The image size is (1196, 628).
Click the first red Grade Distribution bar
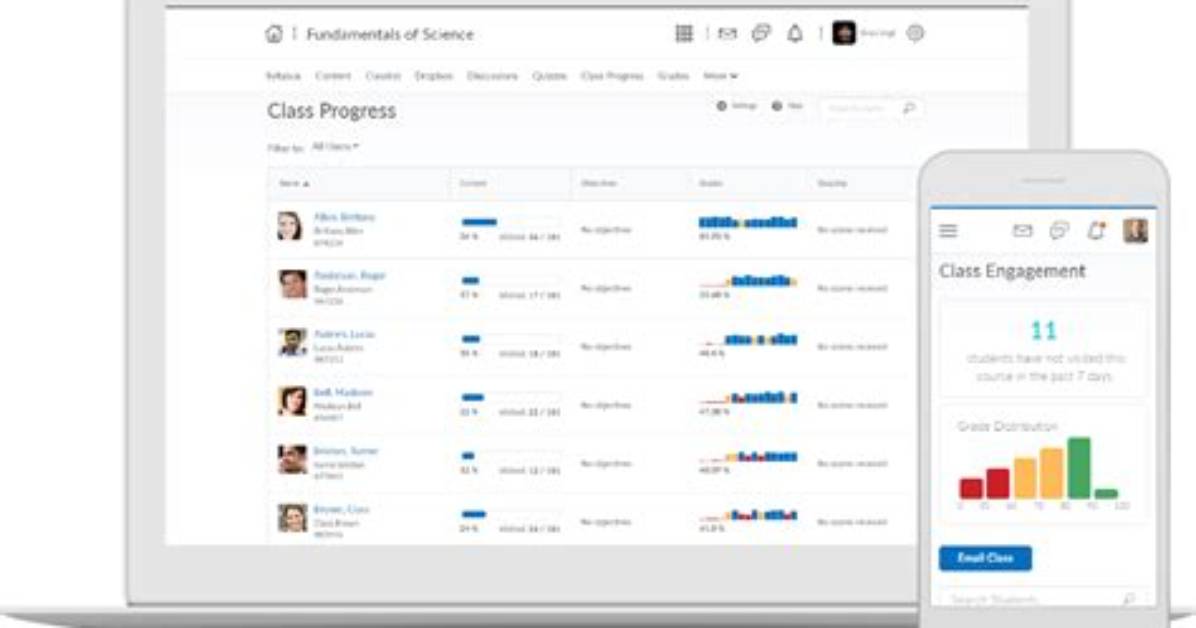point(971,488)
